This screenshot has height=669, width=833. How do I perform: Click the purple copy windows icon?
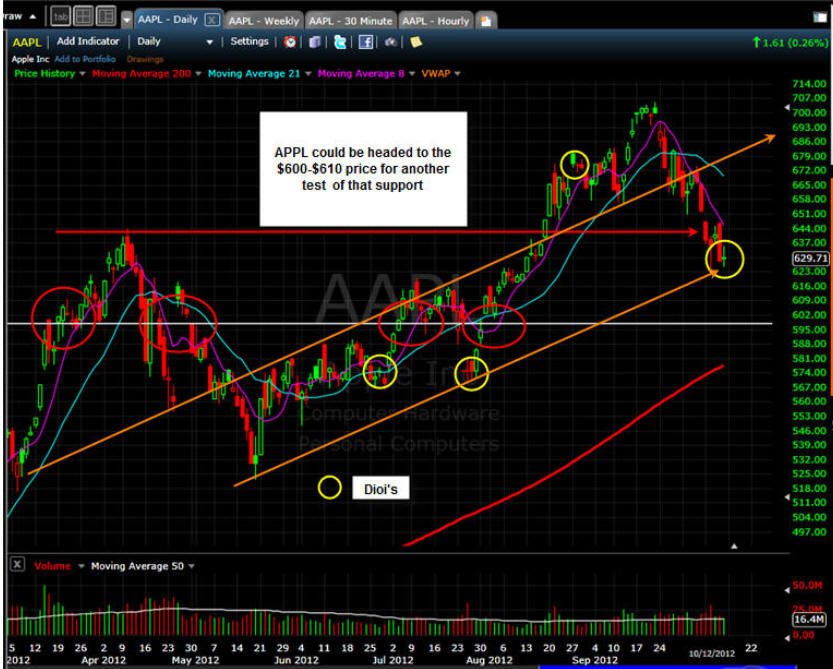tap(314, 42)
